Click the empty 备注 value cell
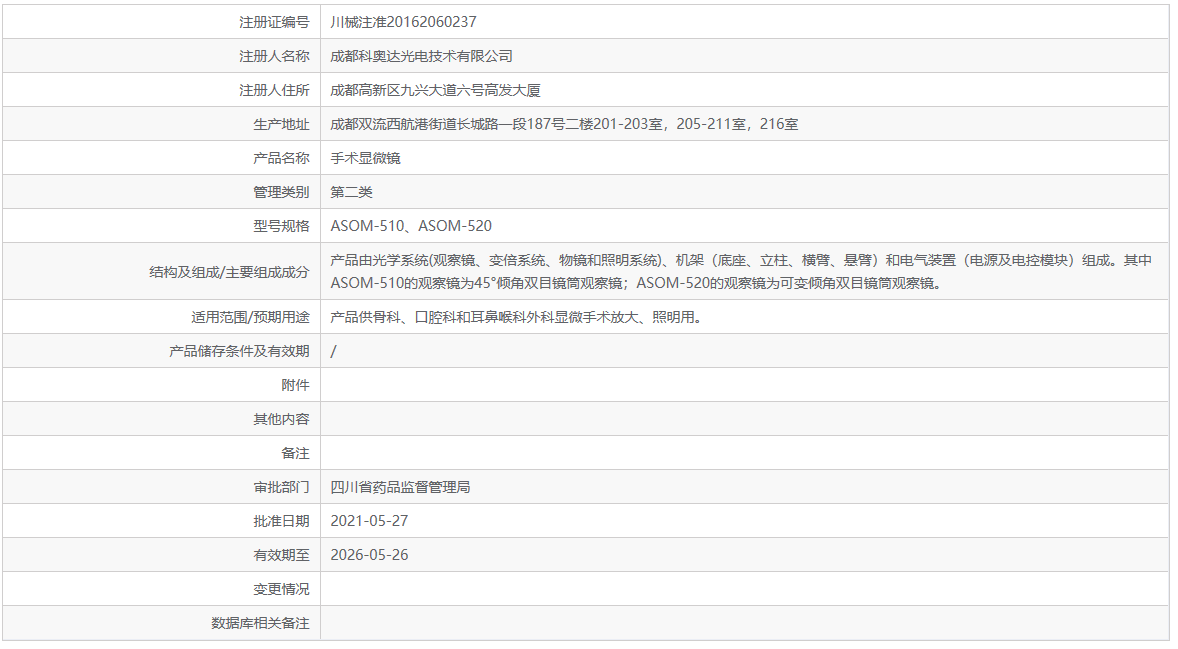The height and width of the screenshot is (649, 1178). point(600,453)
